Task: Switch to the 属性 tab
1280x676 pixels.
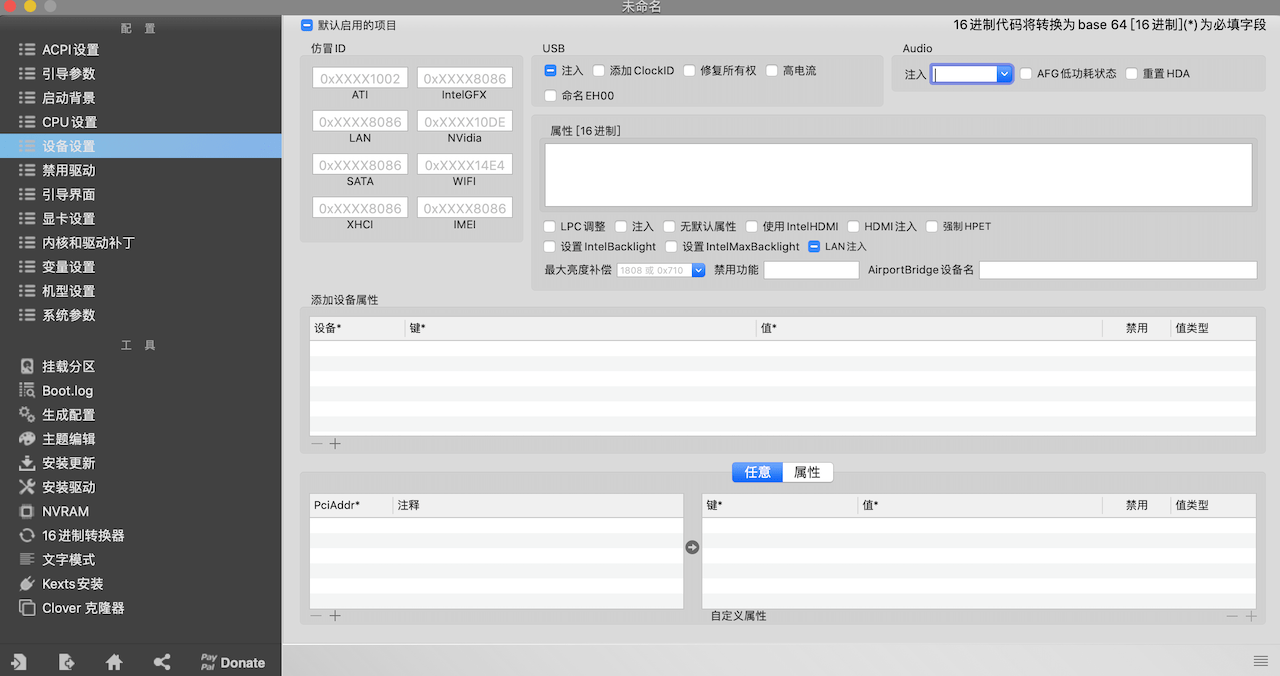Action: (x=807, y=472)
